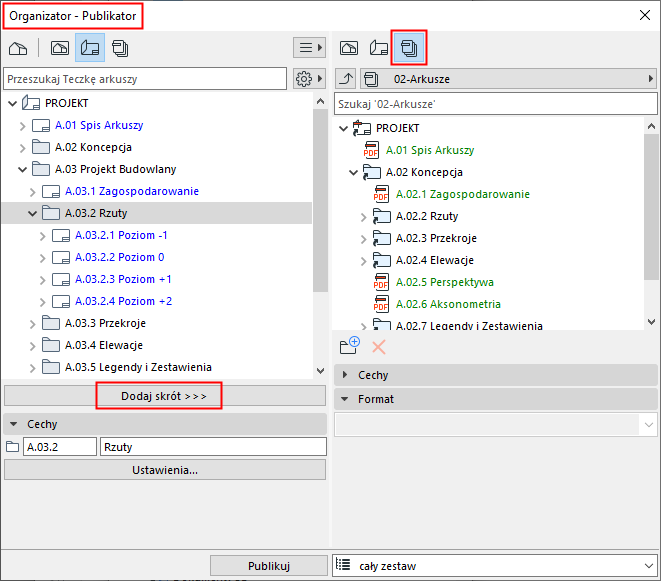Select A.01 Spis Arkuszy PDF item
Screen dimensions: 661x581
(x=430, y=150)
